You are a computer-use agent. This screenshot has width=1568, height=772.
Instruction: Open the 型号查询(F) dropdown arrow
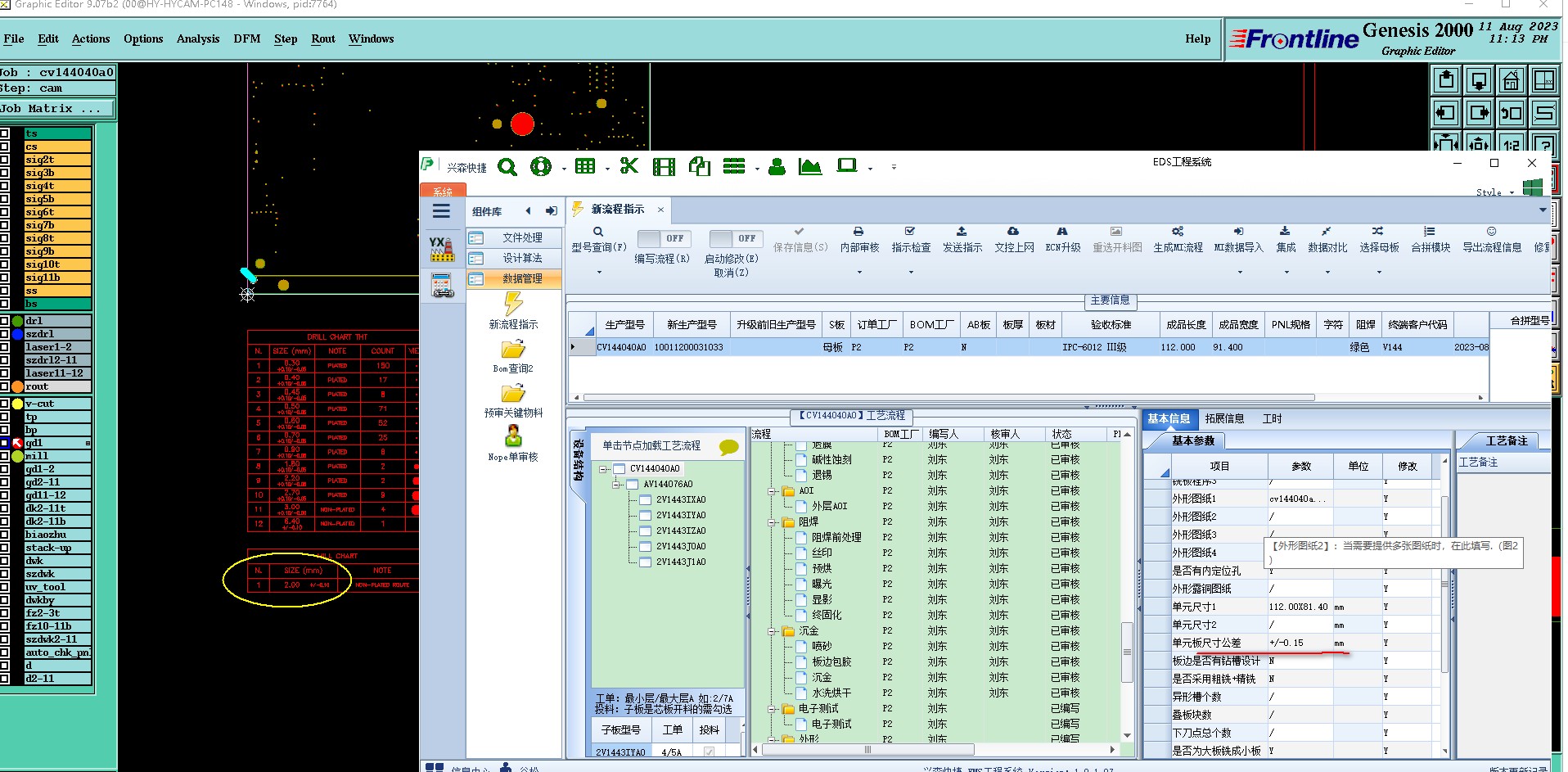[x=599, y=272]
